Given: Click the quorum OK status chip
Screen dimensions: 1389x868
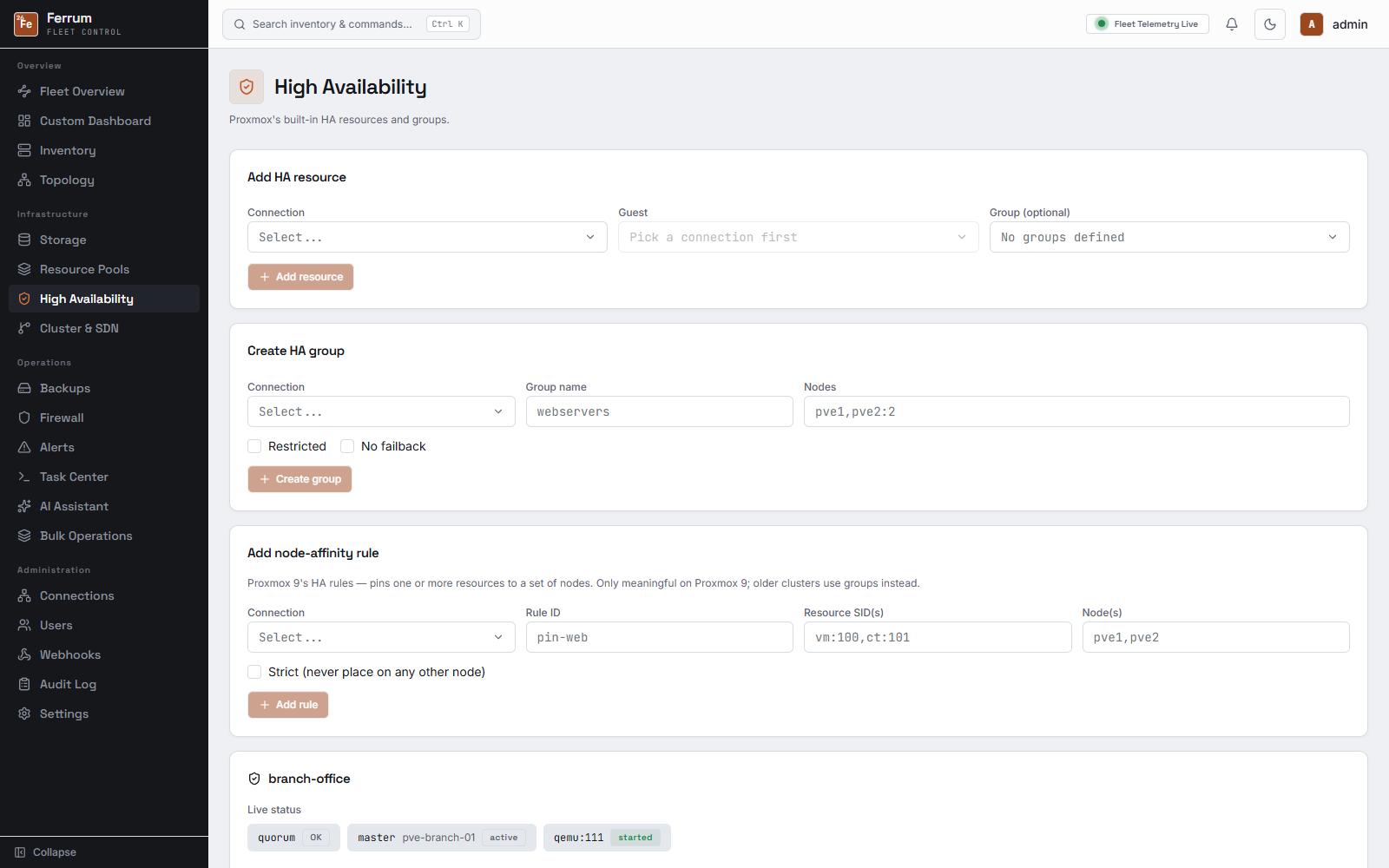Looking at the screenshot, I should 293,838.
